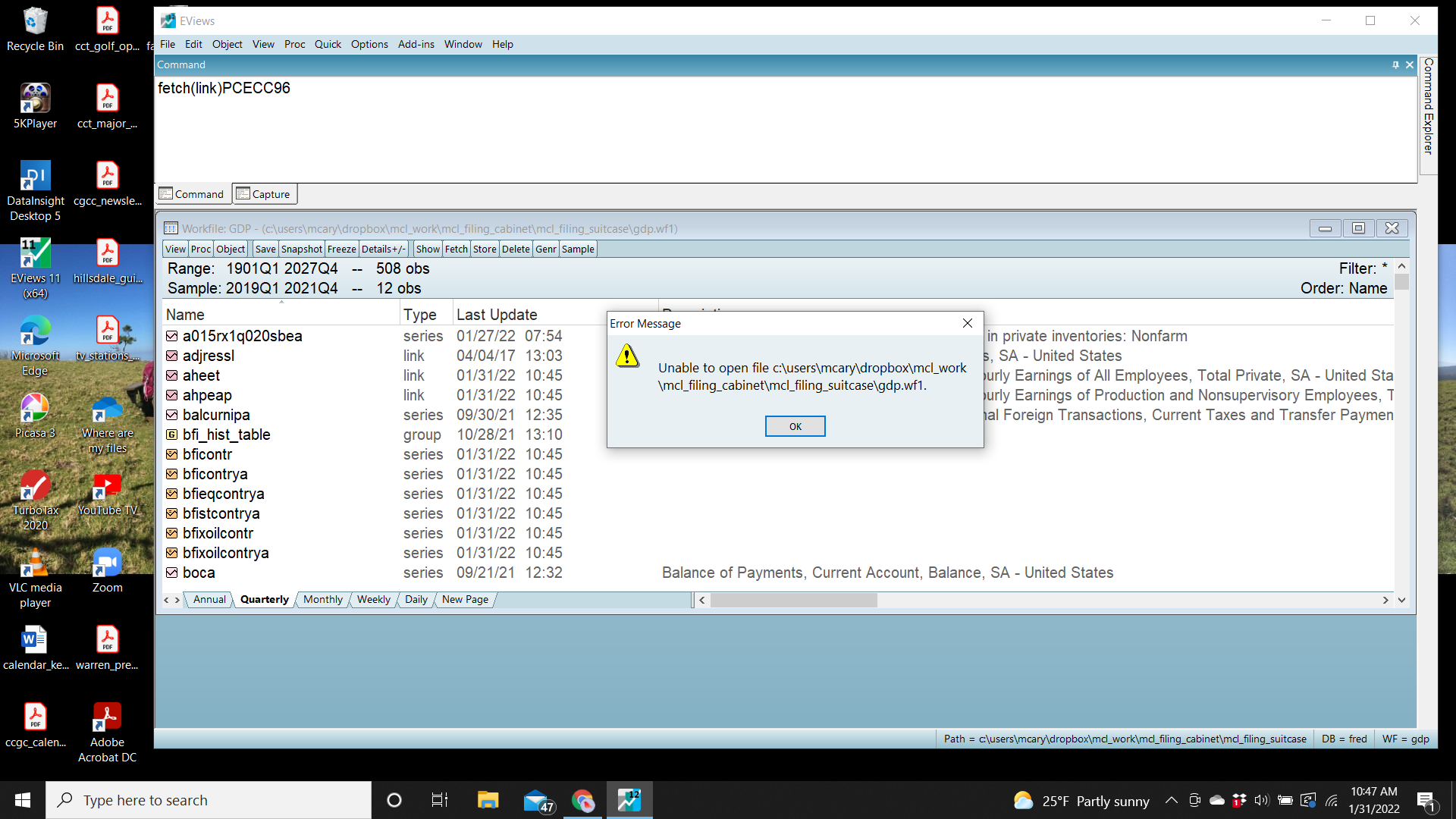Open the File menu in EViews
Image resolution: width=1456 pixels, height=819 pixels.
coord(168,44)
